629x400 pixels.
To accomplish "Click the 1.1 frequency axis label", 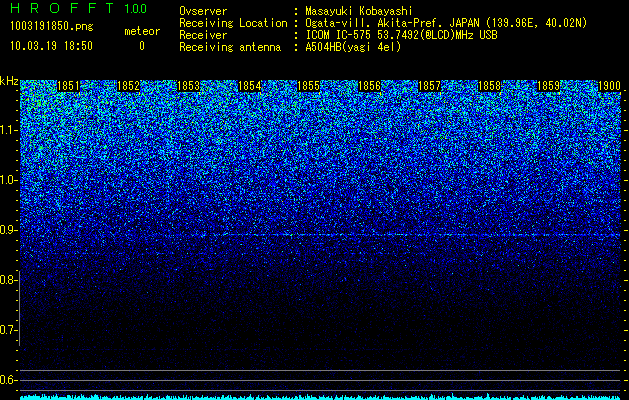I will click(x=9, y=130).
